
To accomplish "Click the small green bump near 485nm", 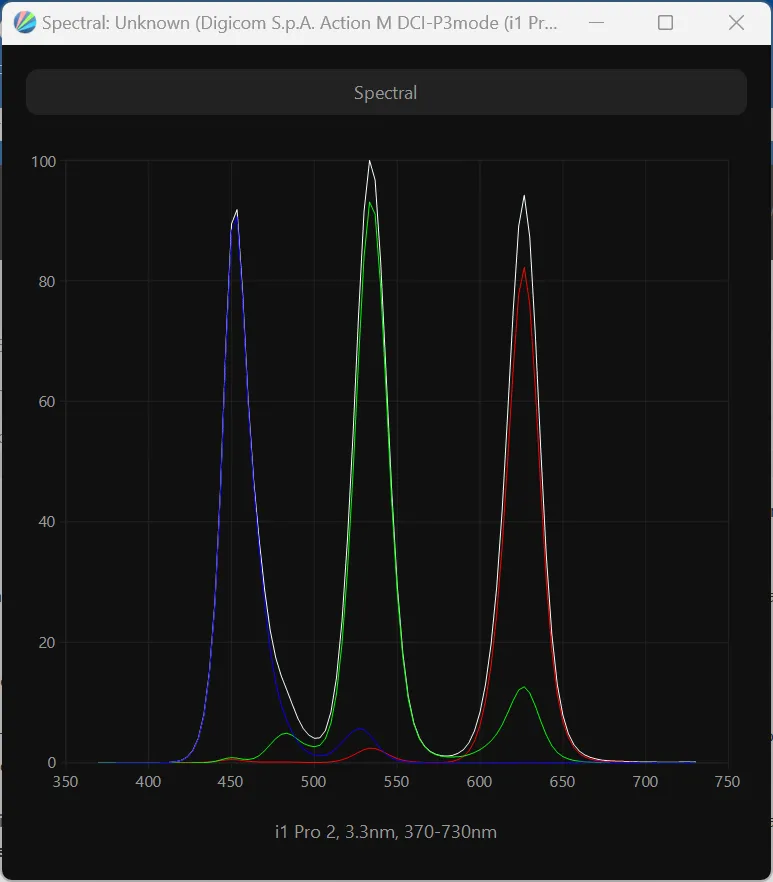I will pos(286,734).
